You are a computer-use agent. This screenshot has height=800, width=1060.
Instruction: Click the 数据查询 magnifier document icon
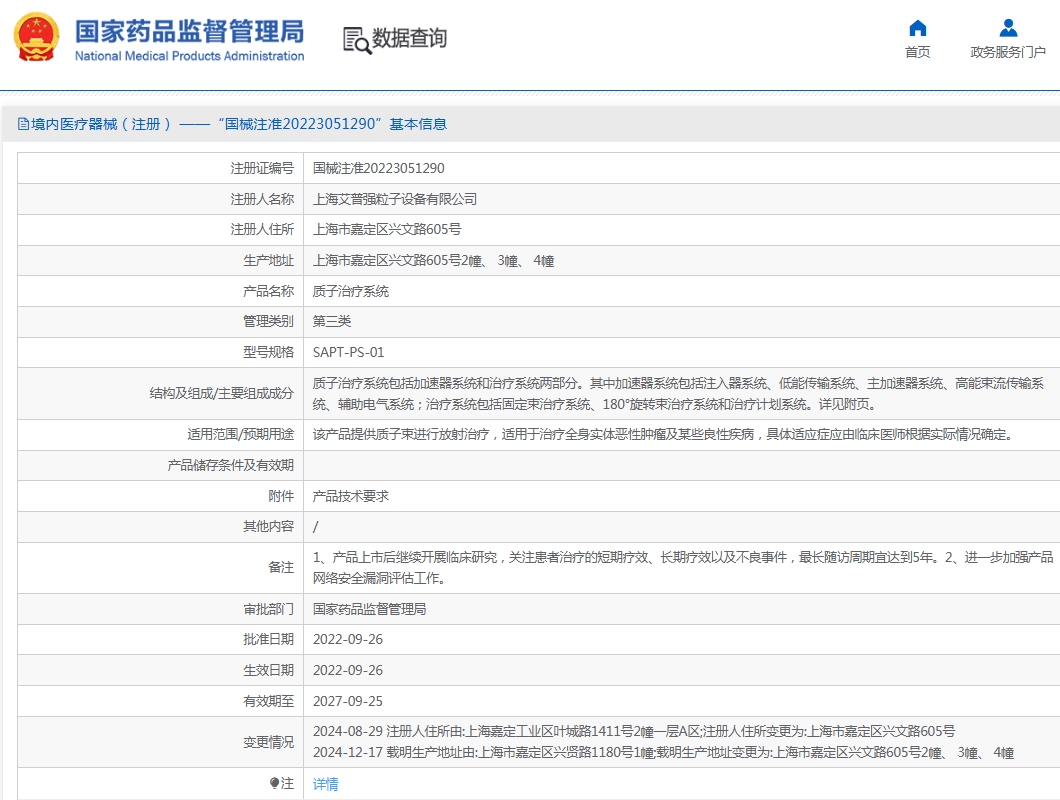[357, 40]
